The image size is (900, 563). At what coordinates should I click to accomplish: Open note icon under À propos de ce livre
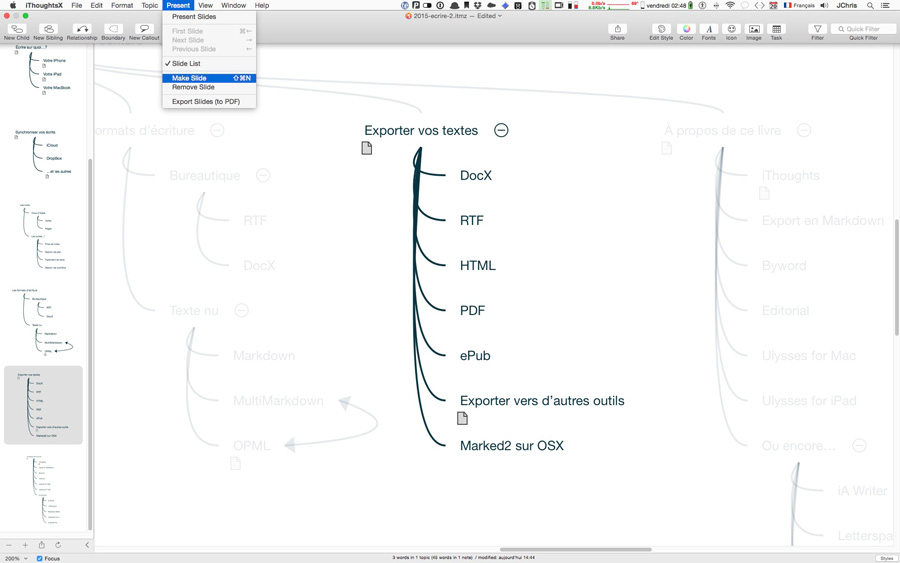pos(666,148)
